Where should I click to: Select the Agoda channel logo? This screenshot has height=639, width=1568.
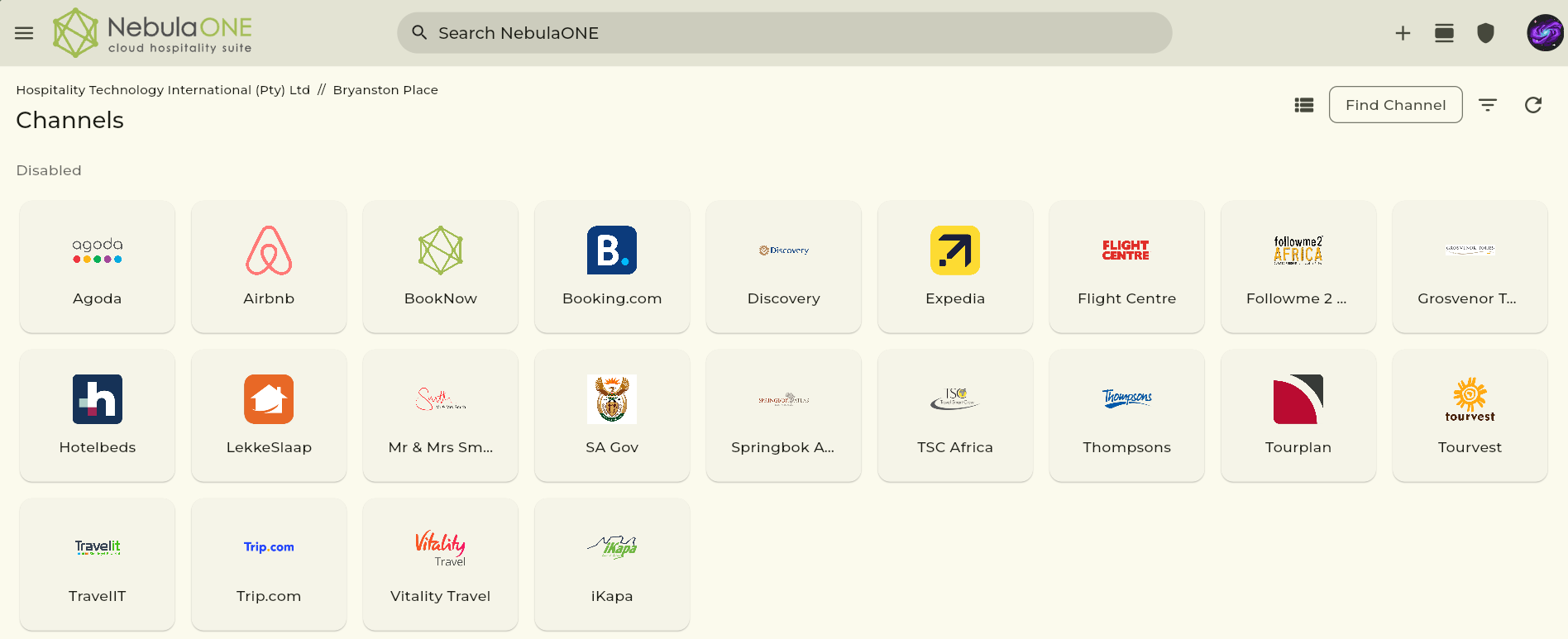[98, 250]
